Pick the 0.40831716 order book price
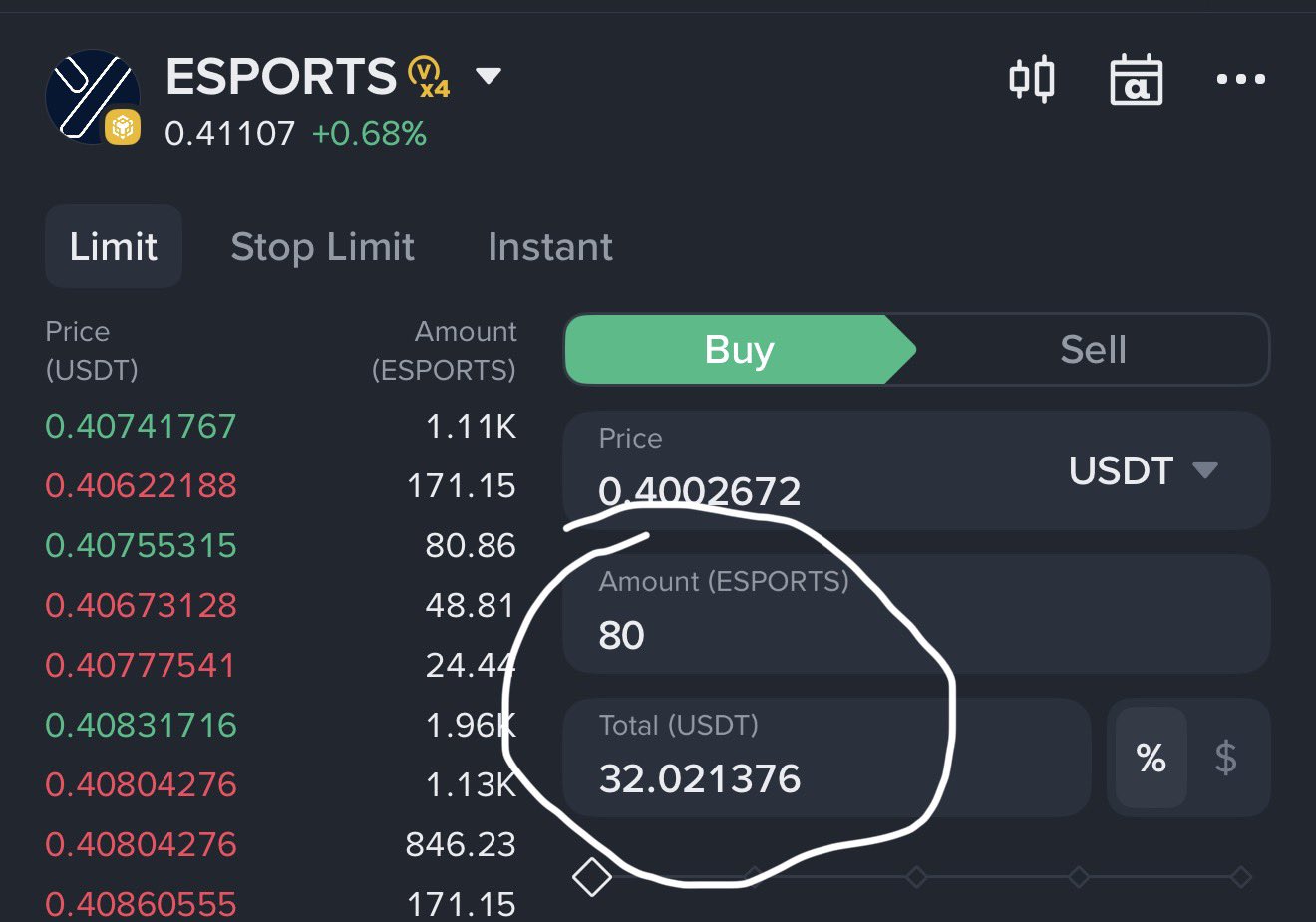Viewport: 1316px width, 922px height. pos(141,726)
